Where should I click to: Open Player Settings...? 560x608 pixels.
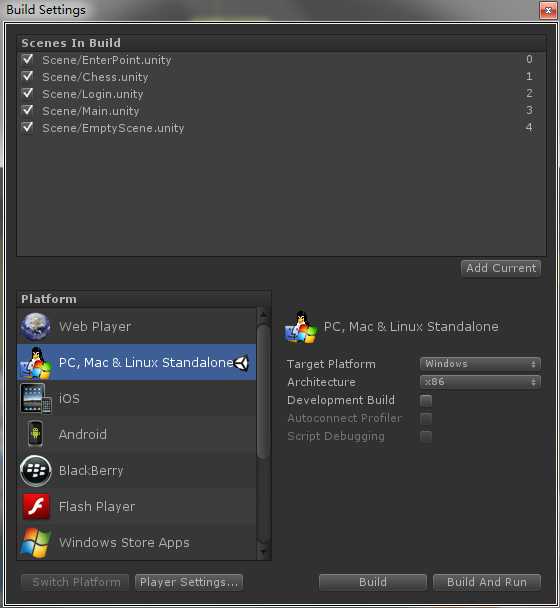189,582
